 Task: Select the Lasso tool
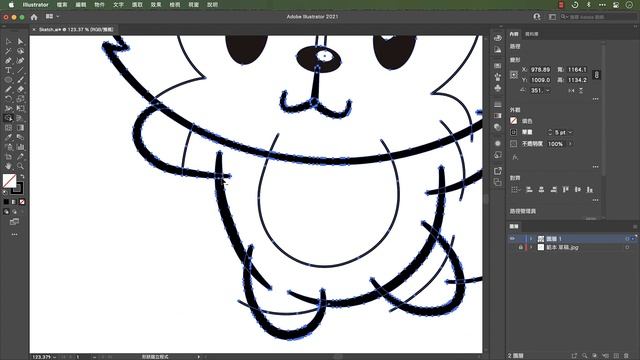coord(20,51)
